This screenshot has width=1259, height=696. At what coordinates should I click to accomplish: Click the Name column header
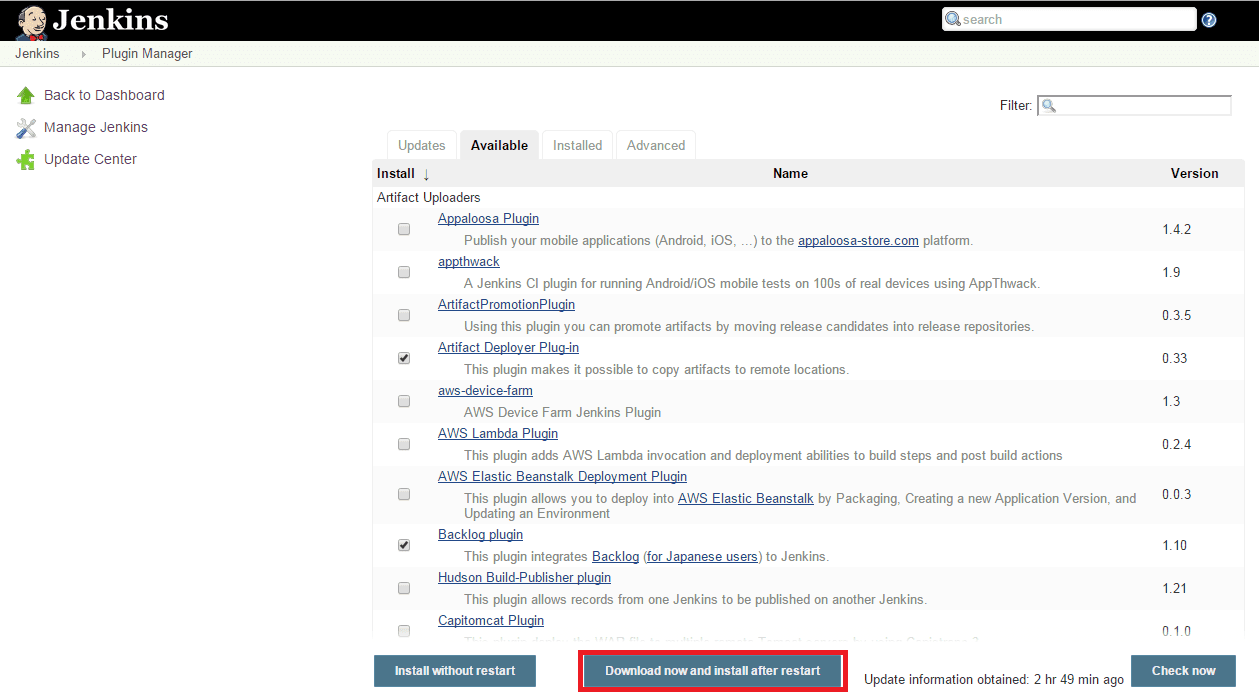(790, 174)
